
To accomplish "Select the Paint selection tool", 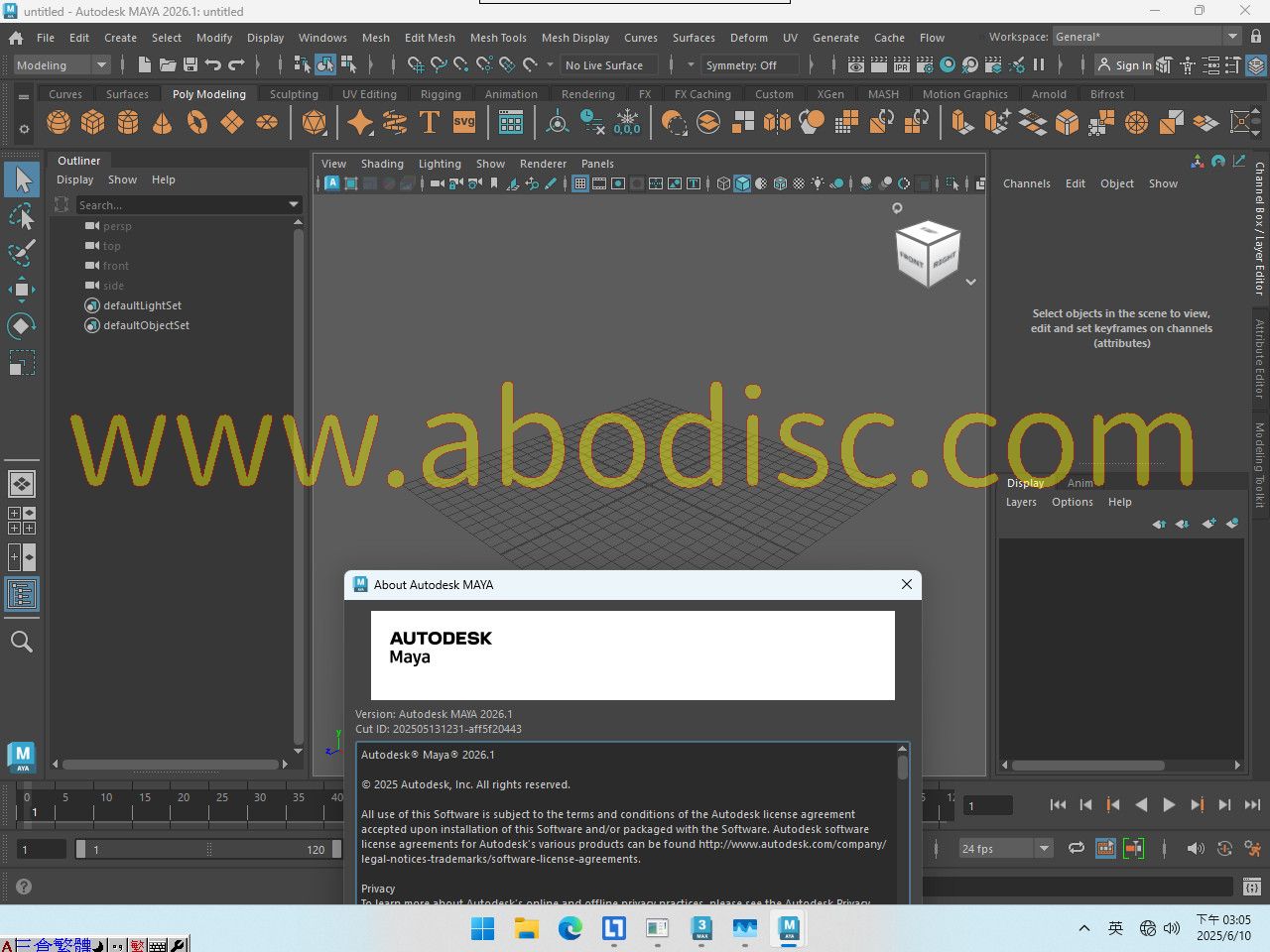I will click(22, 252).
